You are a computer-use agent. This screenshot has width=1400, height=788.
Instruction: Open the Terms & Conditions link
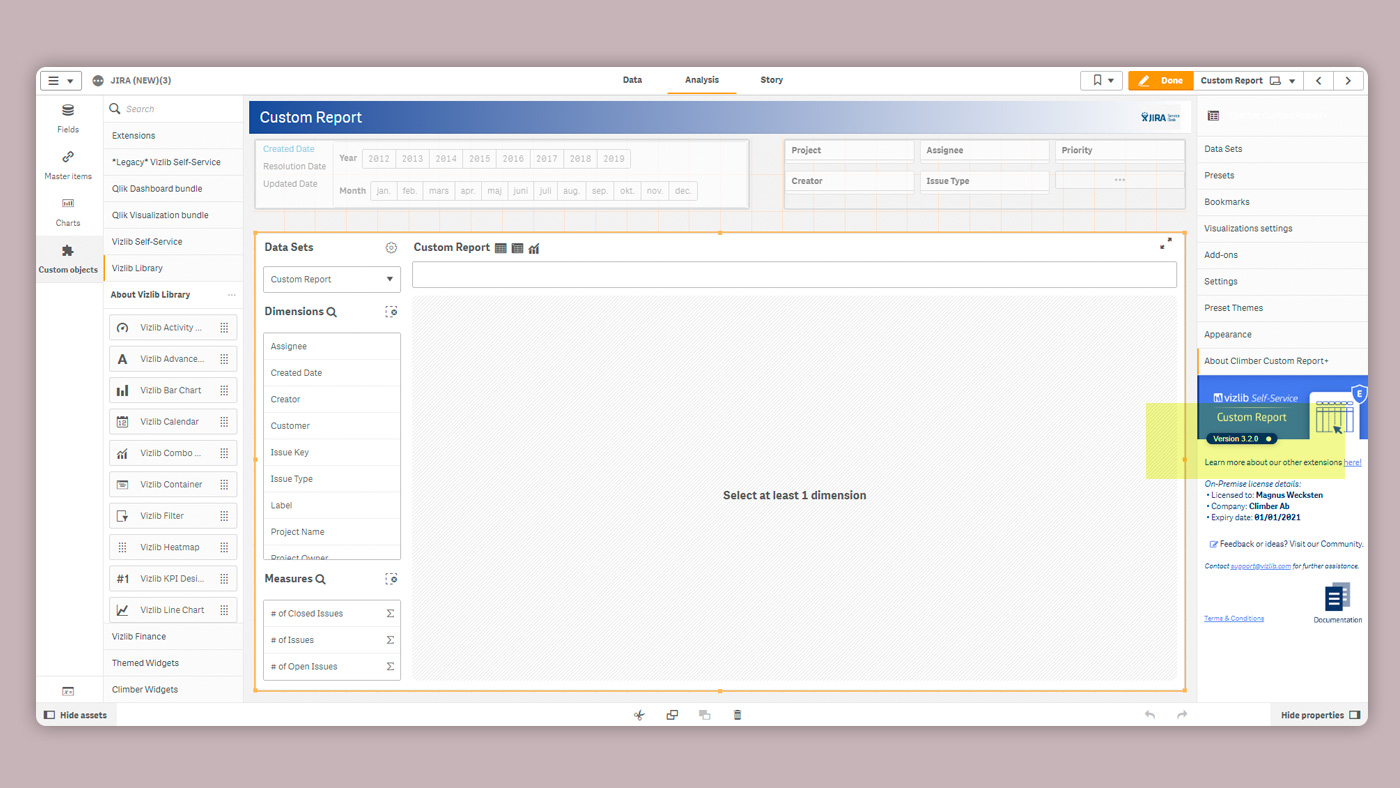point(1234,619)
